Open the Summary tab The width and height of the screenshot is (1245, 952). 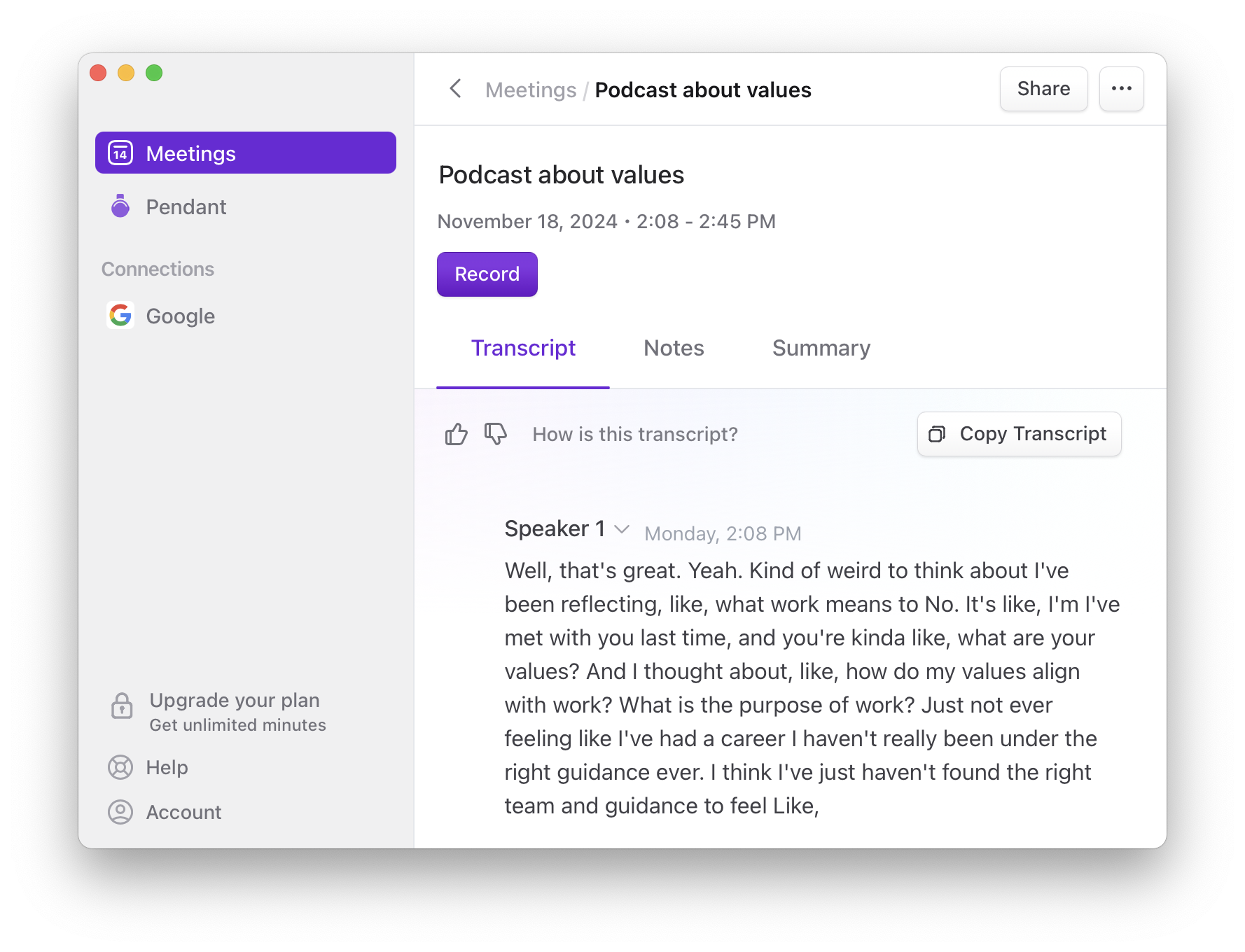coord(821,348)
